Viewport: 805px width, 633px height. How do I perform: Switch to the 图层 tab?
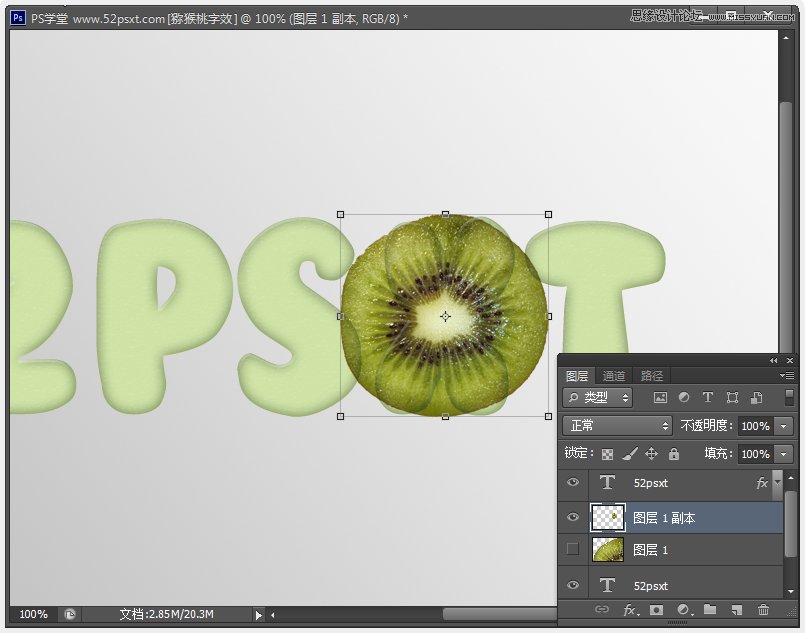coord(577,376)
